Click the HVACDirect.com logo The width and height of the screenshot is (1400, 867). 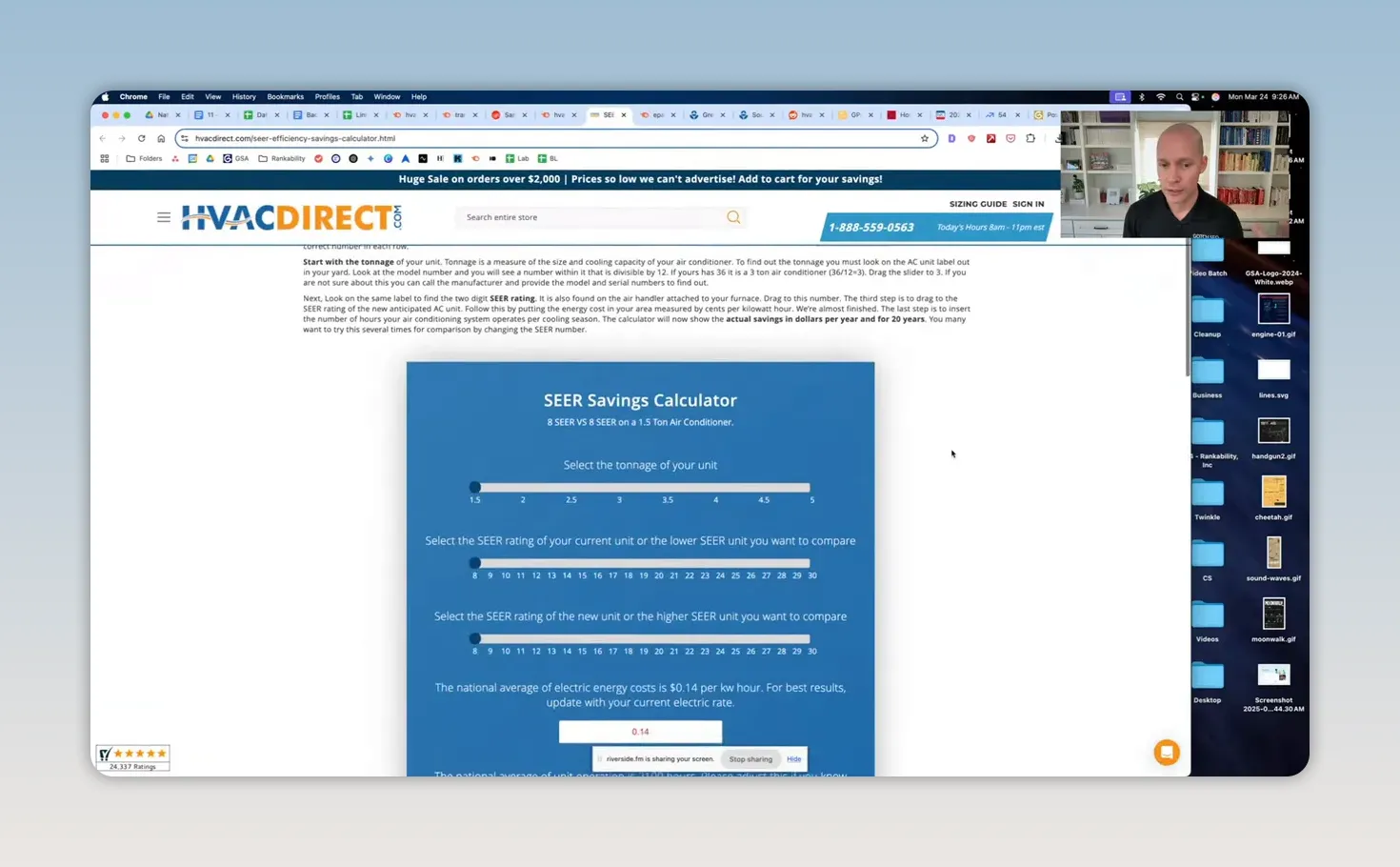[x=291, y=217]
